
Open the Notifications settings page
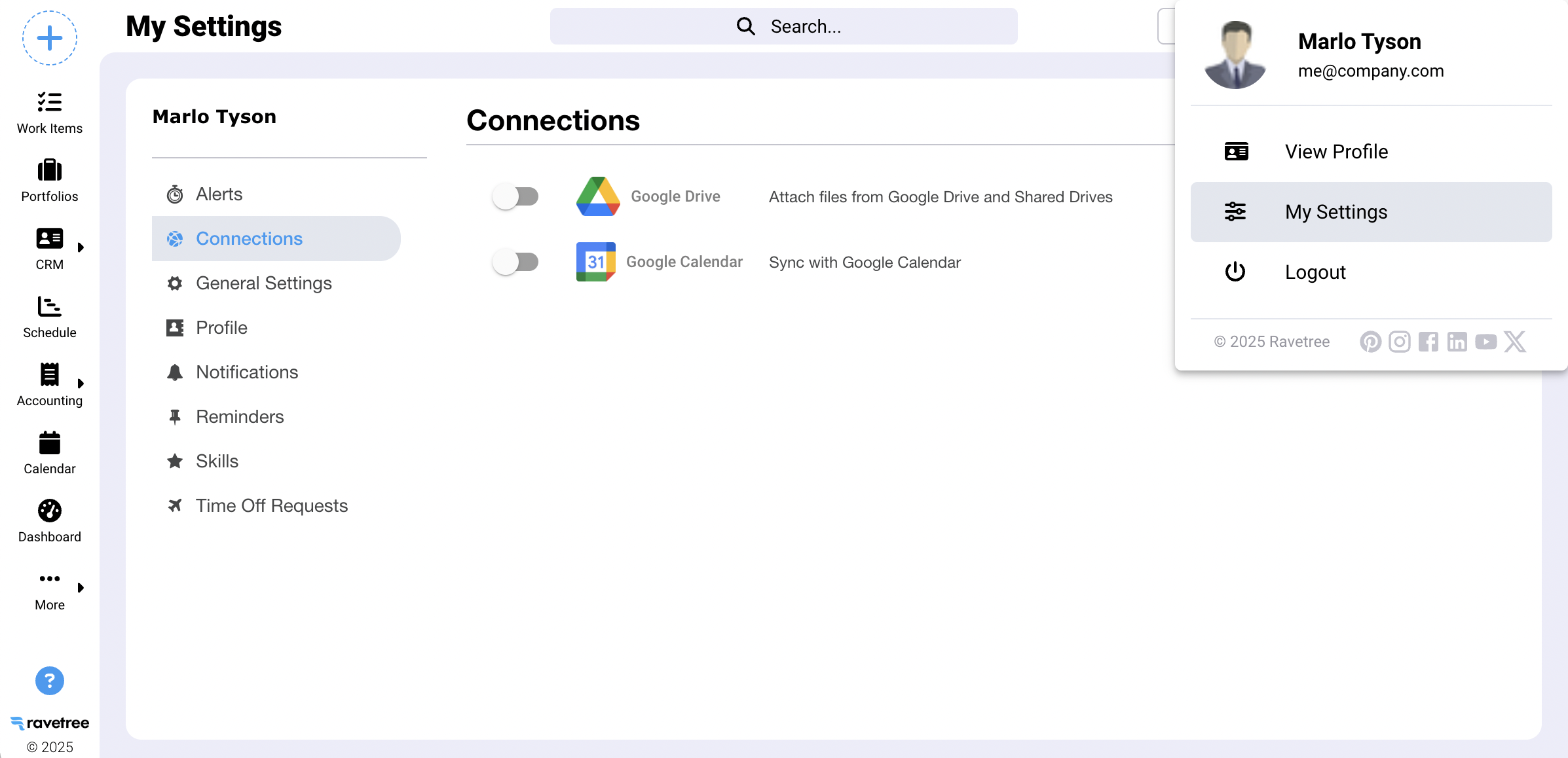pos(247,372)
